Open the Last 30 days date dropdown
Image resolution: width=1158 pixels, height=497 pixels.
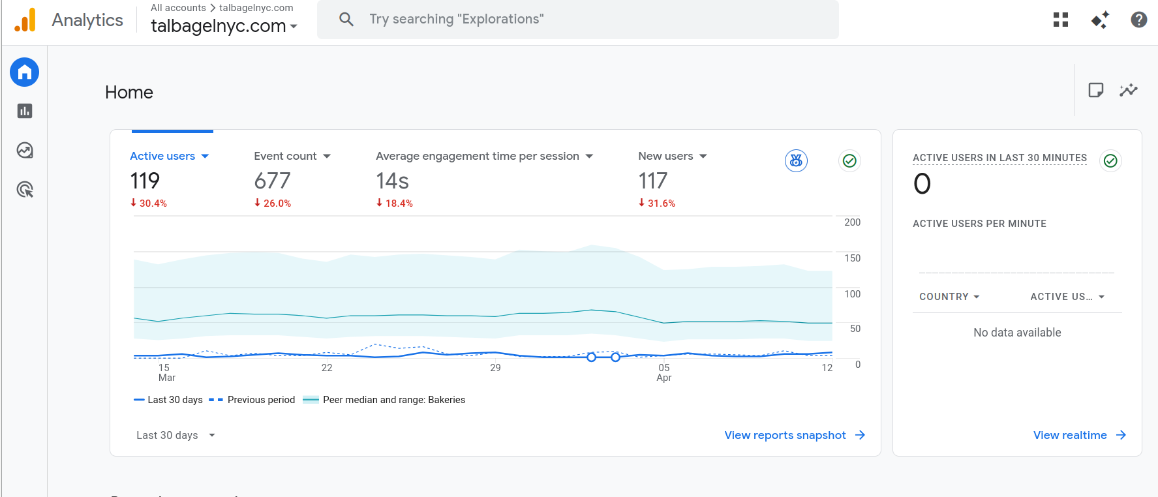coord(176,436)
